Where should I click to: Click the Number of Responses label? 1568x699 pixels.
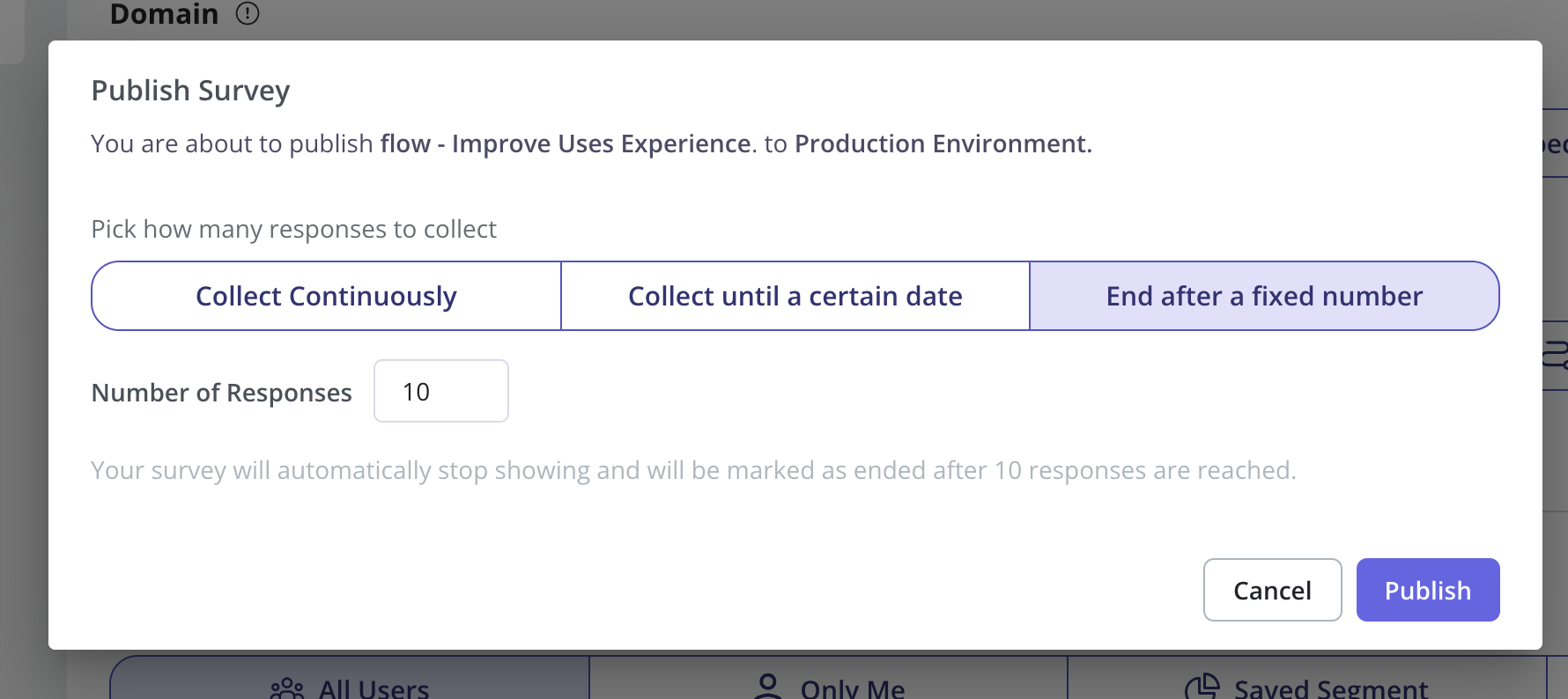pos(221,393)
